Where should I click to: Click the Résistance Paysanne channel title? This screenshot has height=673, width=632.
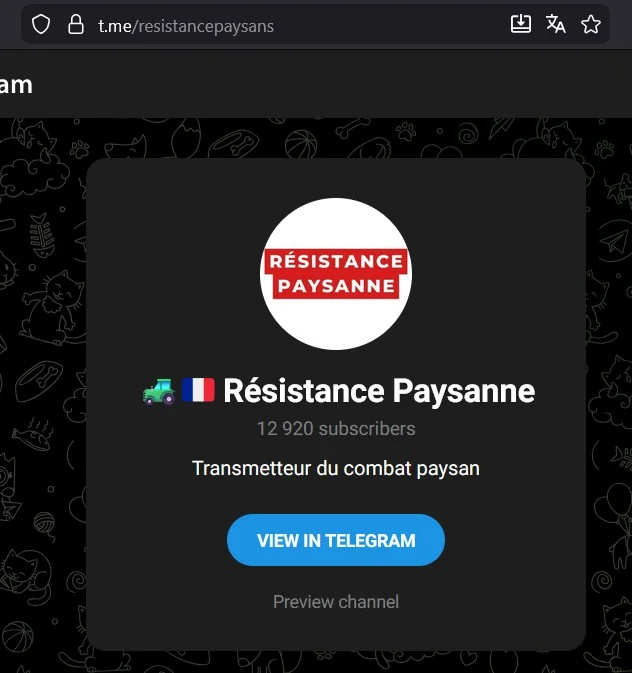pyautogui.click(x=379, y=391)
